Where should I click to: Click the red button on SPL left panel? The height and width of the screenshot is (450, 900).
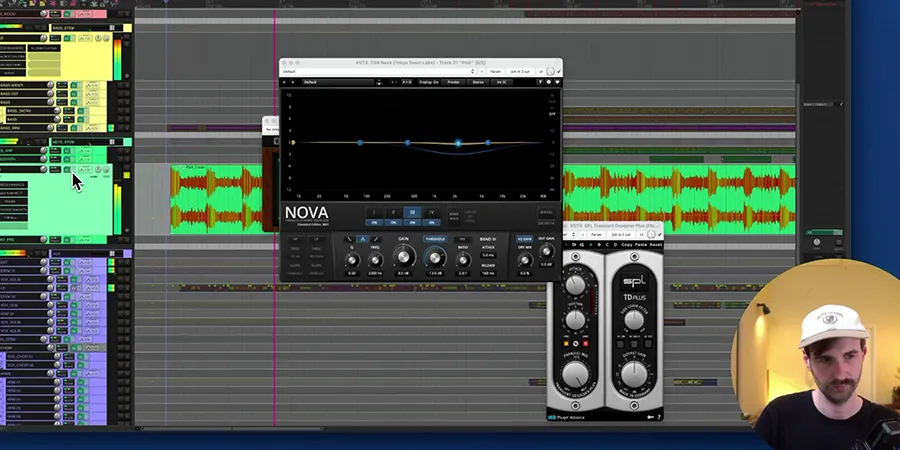585,343
